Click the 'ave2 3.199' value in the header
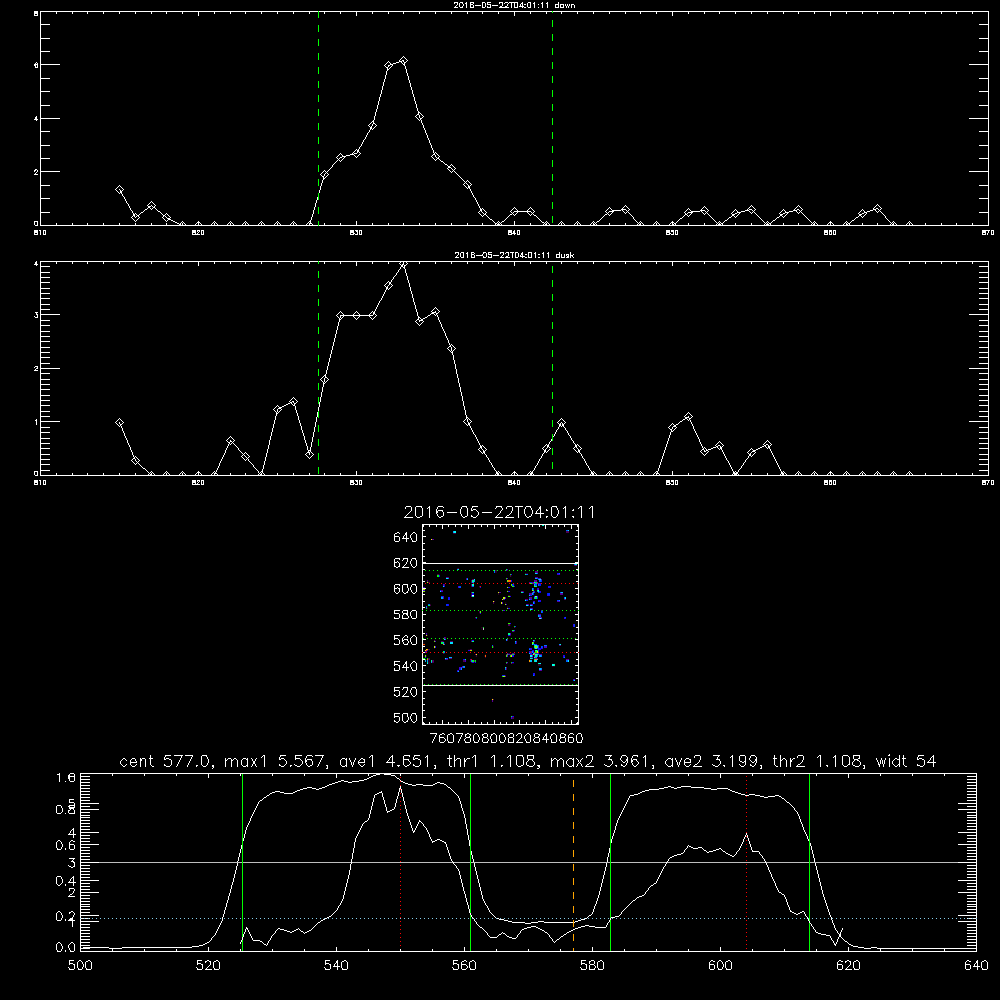 click(x=712, y=761)
